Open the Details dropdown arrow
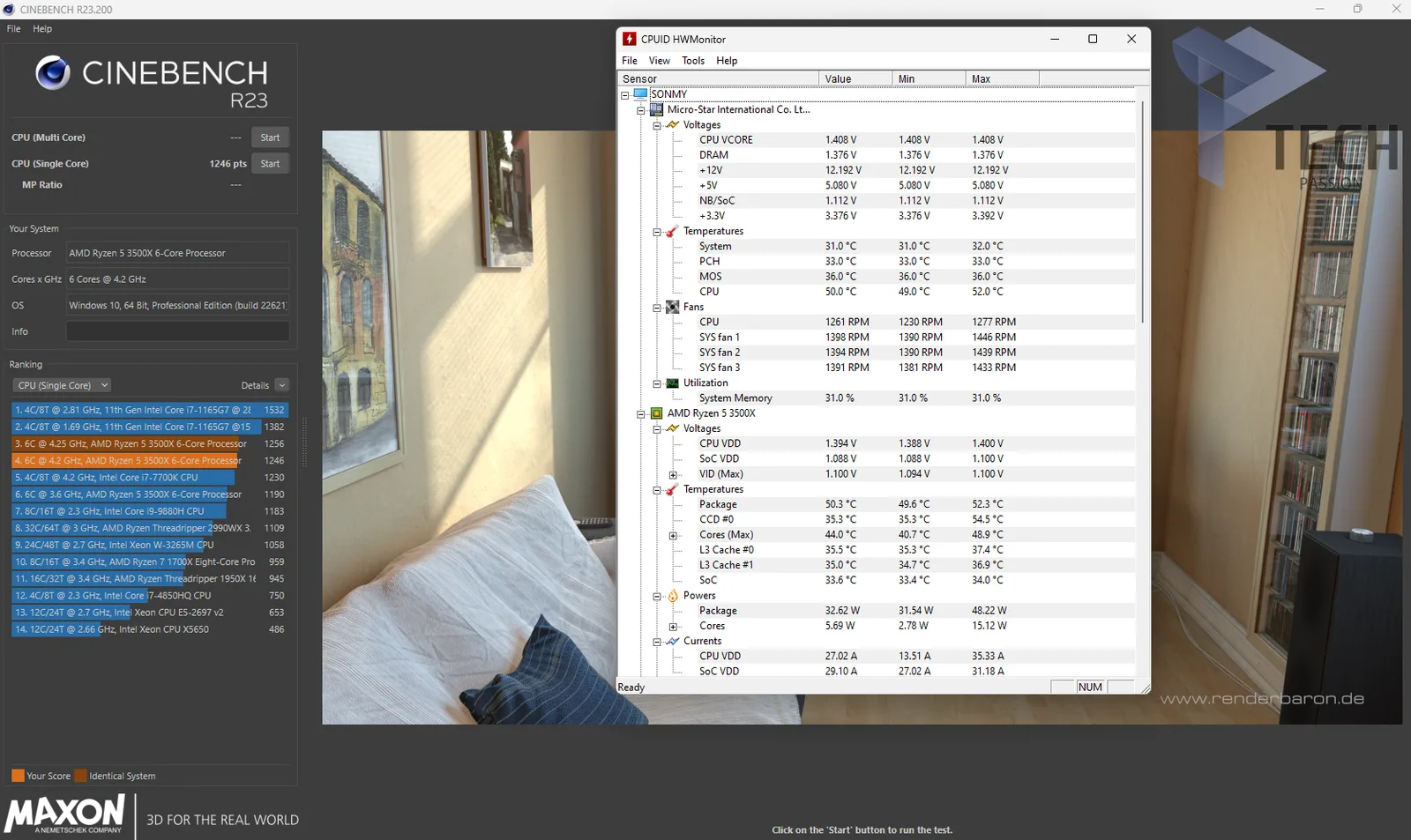The image size is (1411, 840). pos(282,385)
